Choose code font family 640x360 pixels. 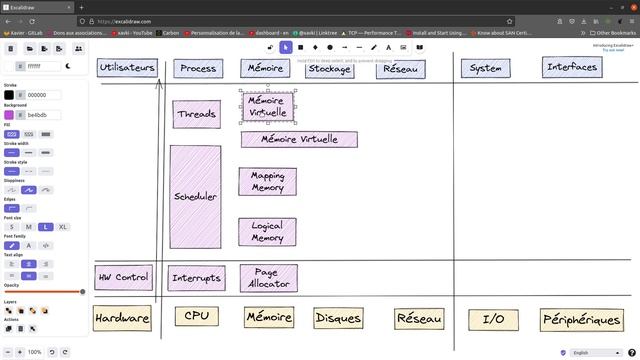click(46, 246)
